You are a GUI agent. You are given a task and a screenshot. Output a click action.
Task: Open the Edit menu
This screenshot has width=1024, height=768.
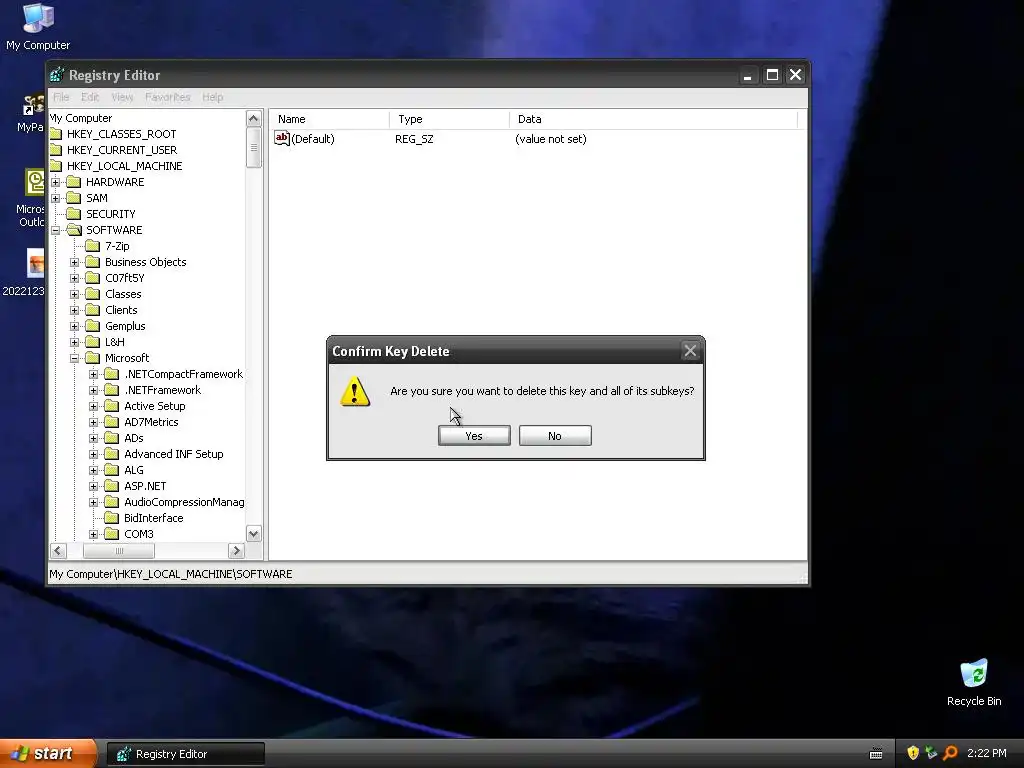click(90, 97)
